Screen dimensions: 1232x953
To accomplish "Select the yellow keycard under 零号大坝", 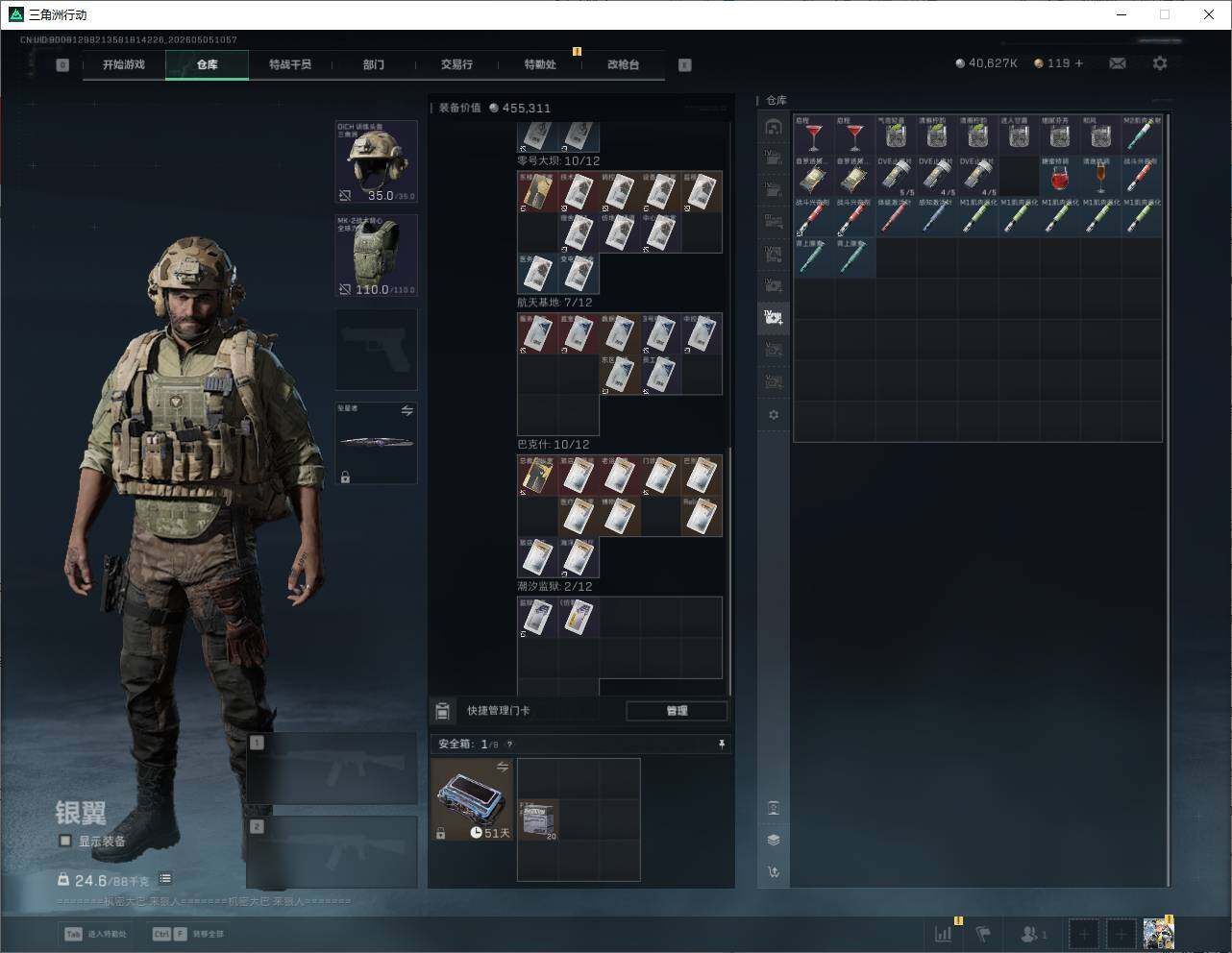I will coord(537,192).
